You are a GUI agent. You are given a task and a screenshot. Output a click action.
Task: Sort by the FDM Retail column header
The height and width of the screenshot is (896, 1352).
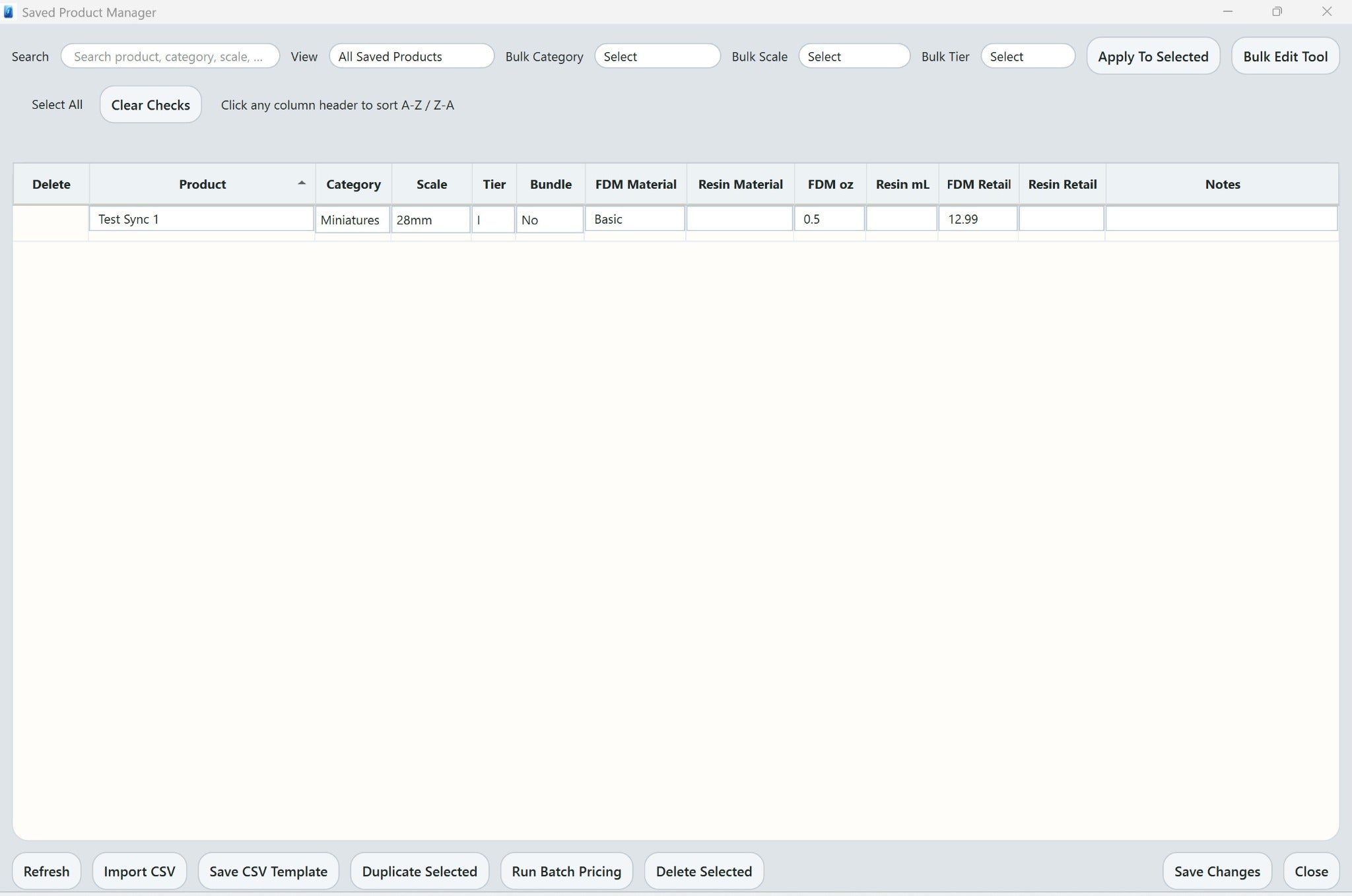[978, 185]
